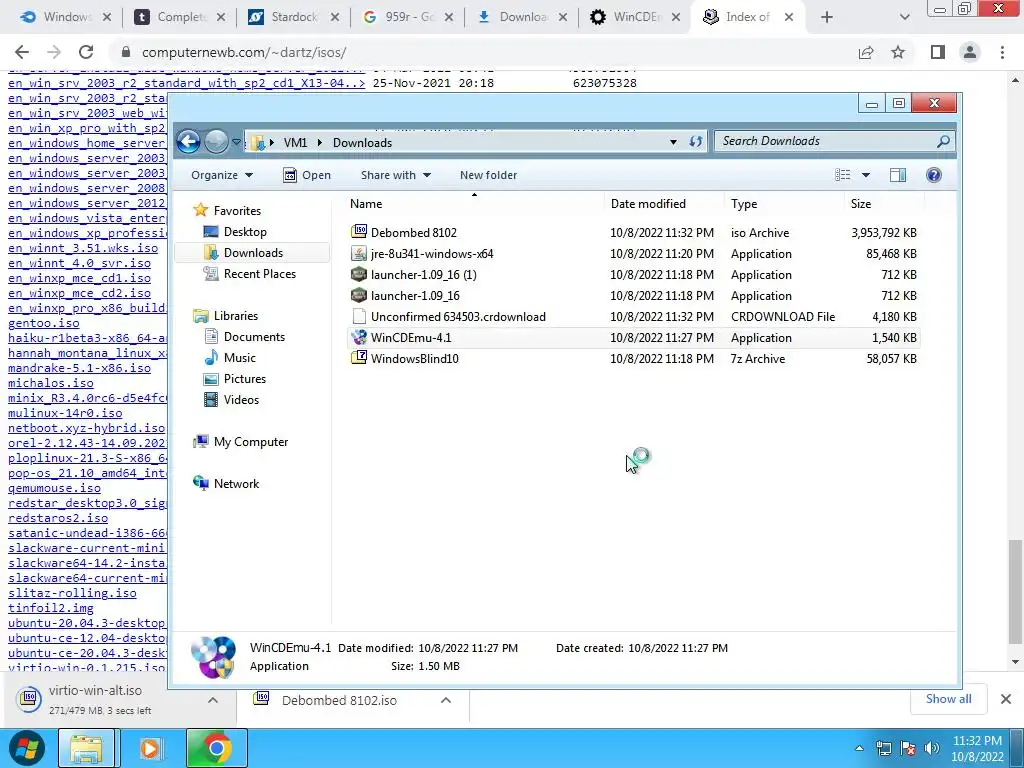Click the browser page vertical scrollbar thumb
The width and height of the screenshot is (1024, 768).
click(1016, 591)
